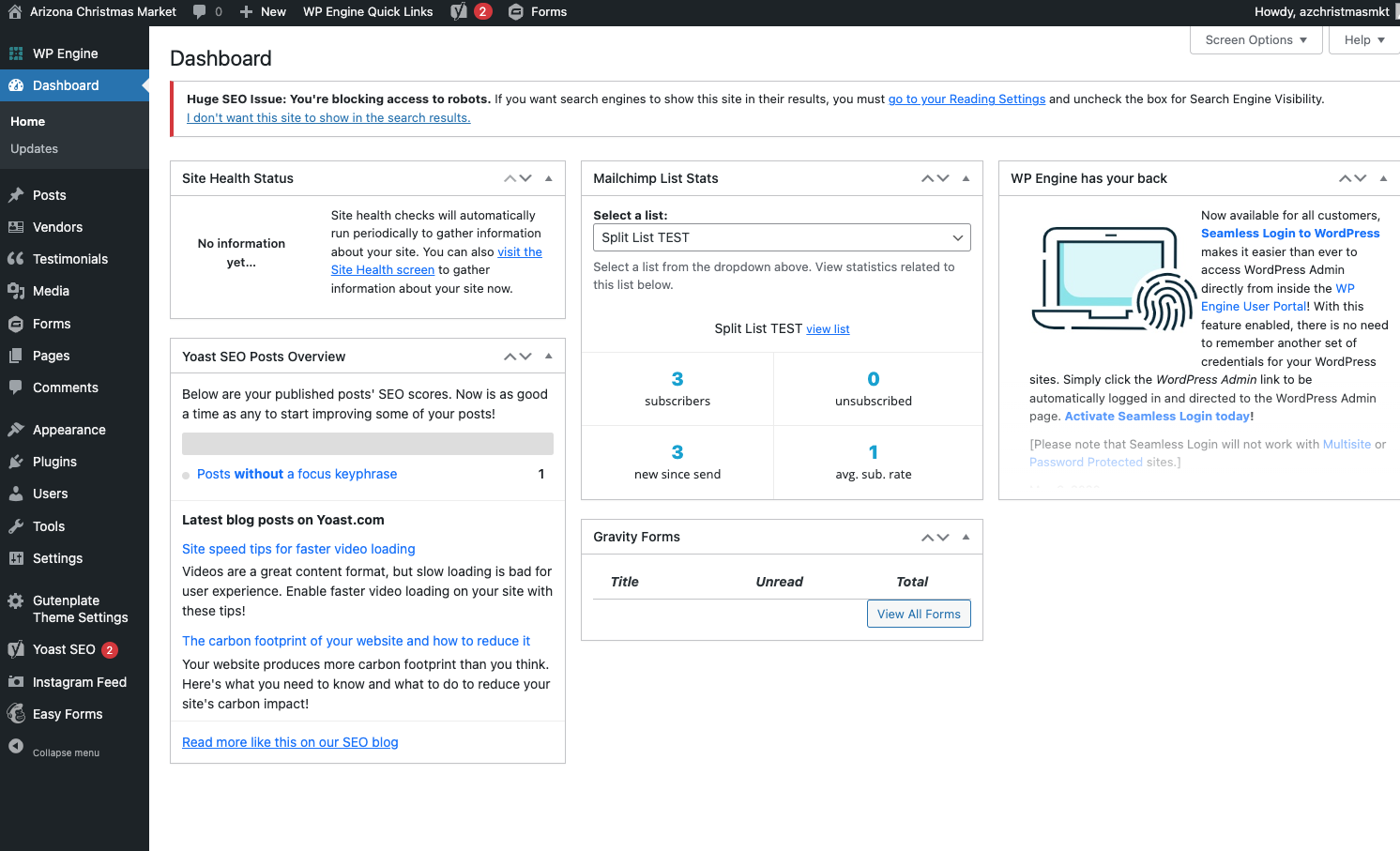Click Seamless Login to WordPress link
Viewport: 1400px width, 851px height.
(1290, 233)
